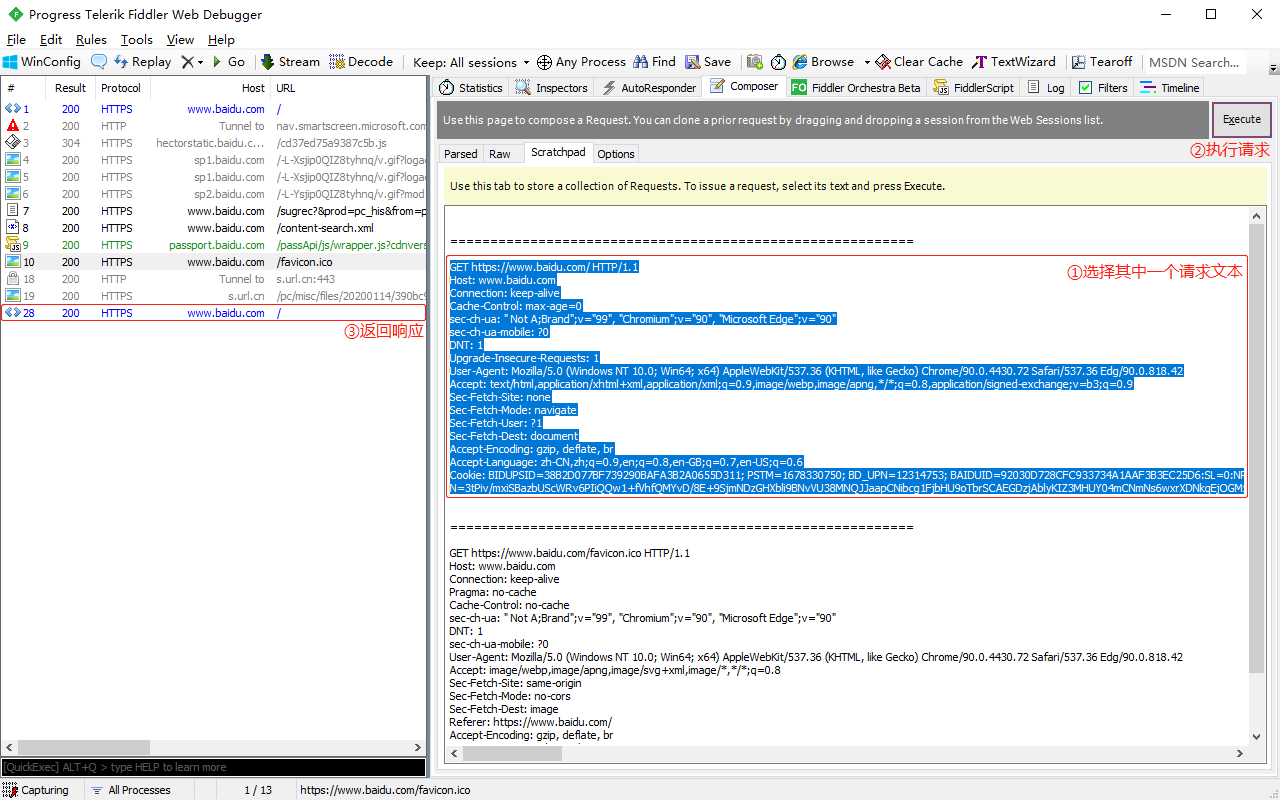Screen dimensions: 1280x800
Task: Open the Help menu
Action: [221, 40]
